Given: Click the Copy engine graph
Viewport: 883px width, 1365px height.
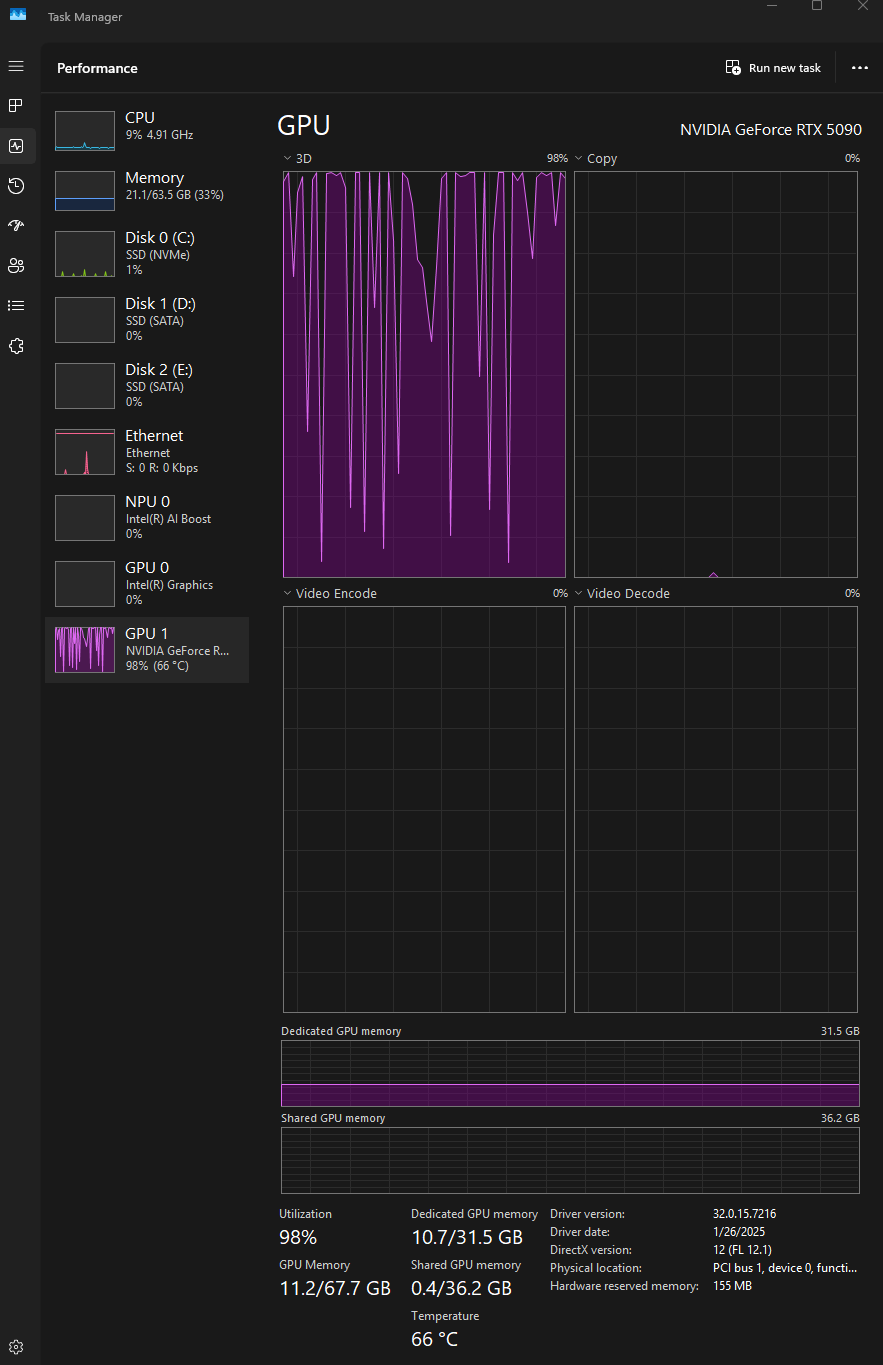Looking at the screenshot, I should click(x=716, y=374).
